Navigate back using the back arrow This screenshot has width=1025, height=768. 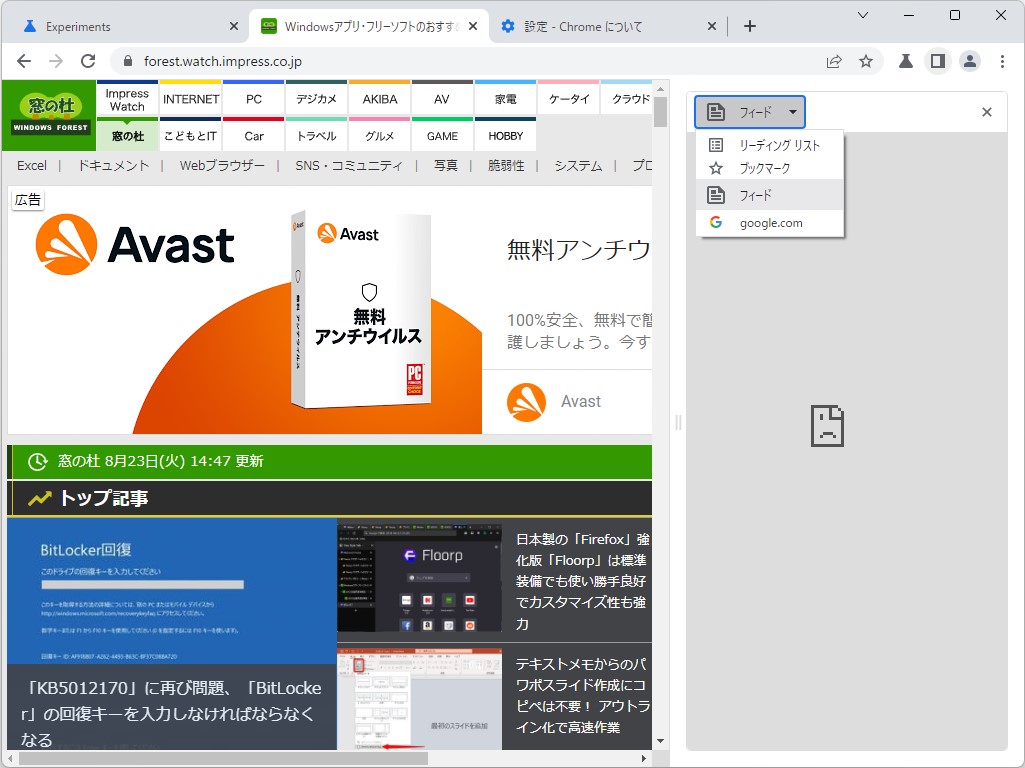[x=24, y=61]
